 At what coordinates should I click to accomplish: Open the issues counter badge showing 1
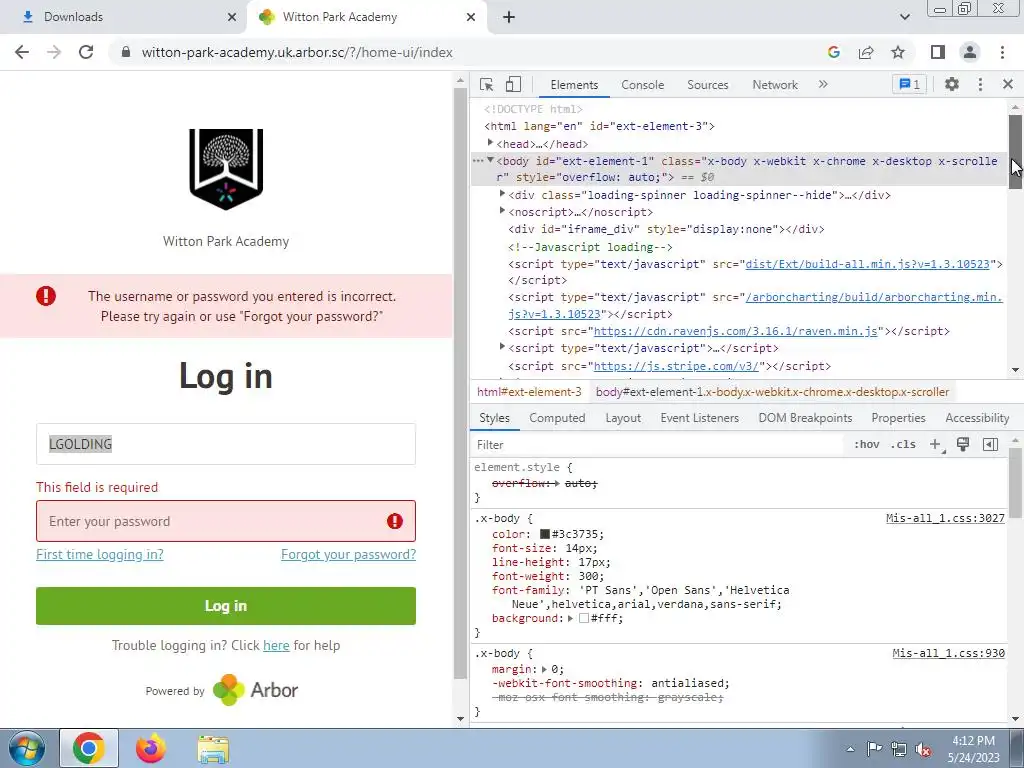click(x=909, y=84)
